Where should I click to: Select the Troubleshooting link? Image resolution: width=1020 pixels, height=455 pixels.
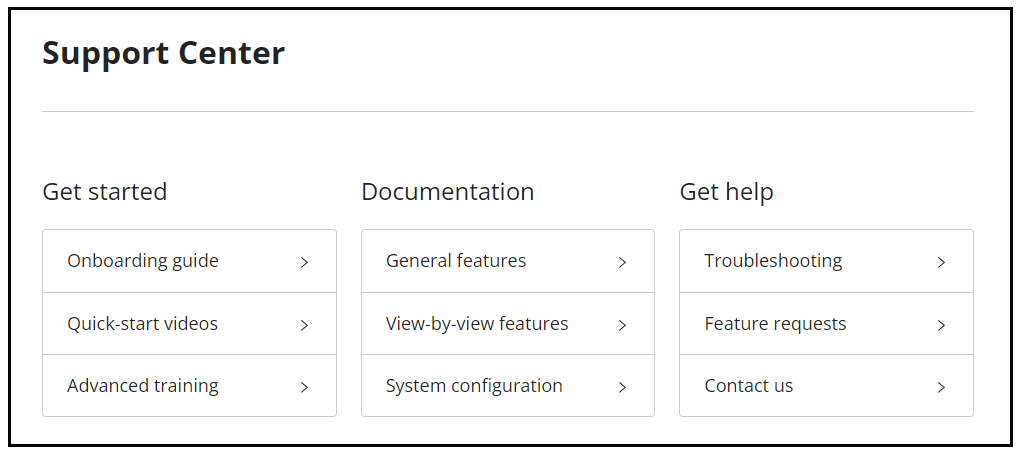[x=773, y=261]
